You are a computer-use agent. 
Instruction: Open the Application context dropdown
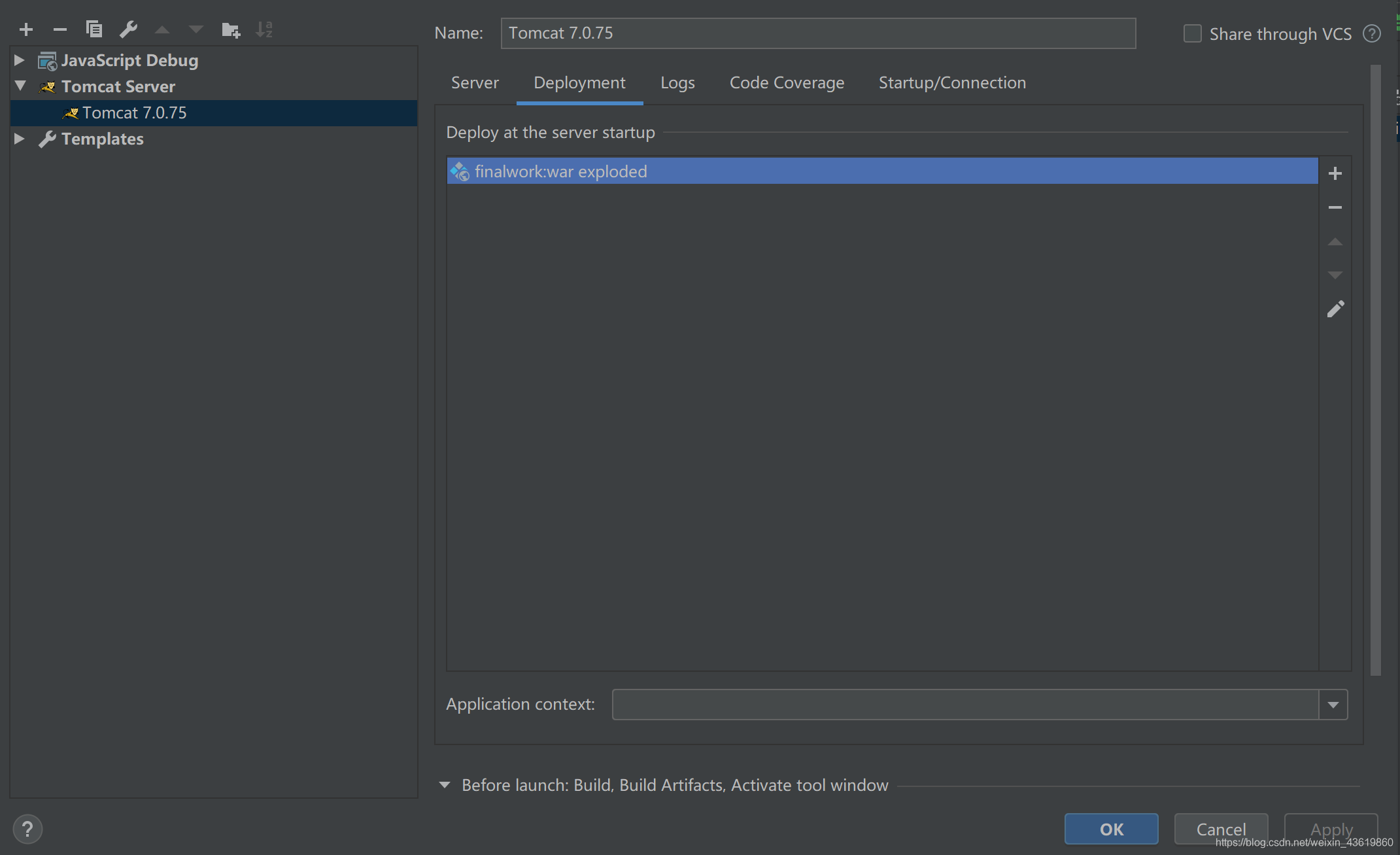tap(1333, 705)
